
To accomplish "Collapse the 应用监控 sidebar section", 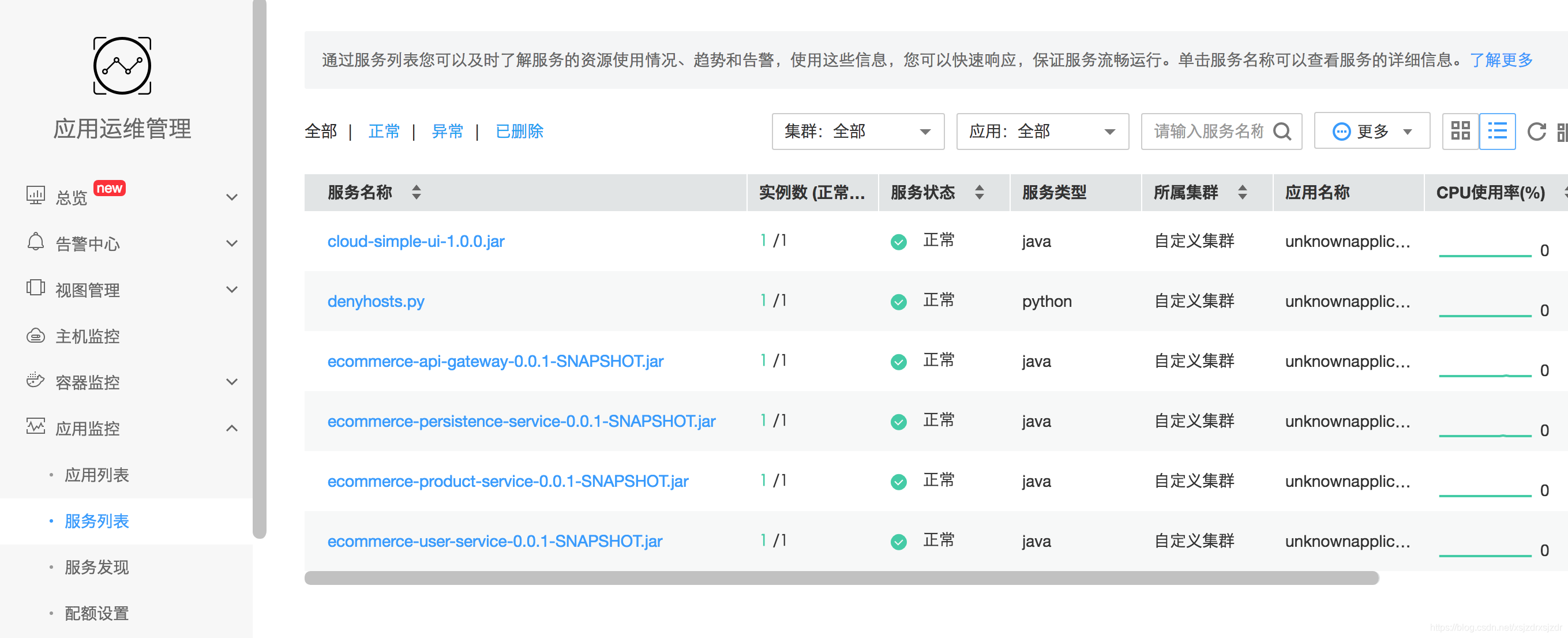I will (x=231, y=428).
